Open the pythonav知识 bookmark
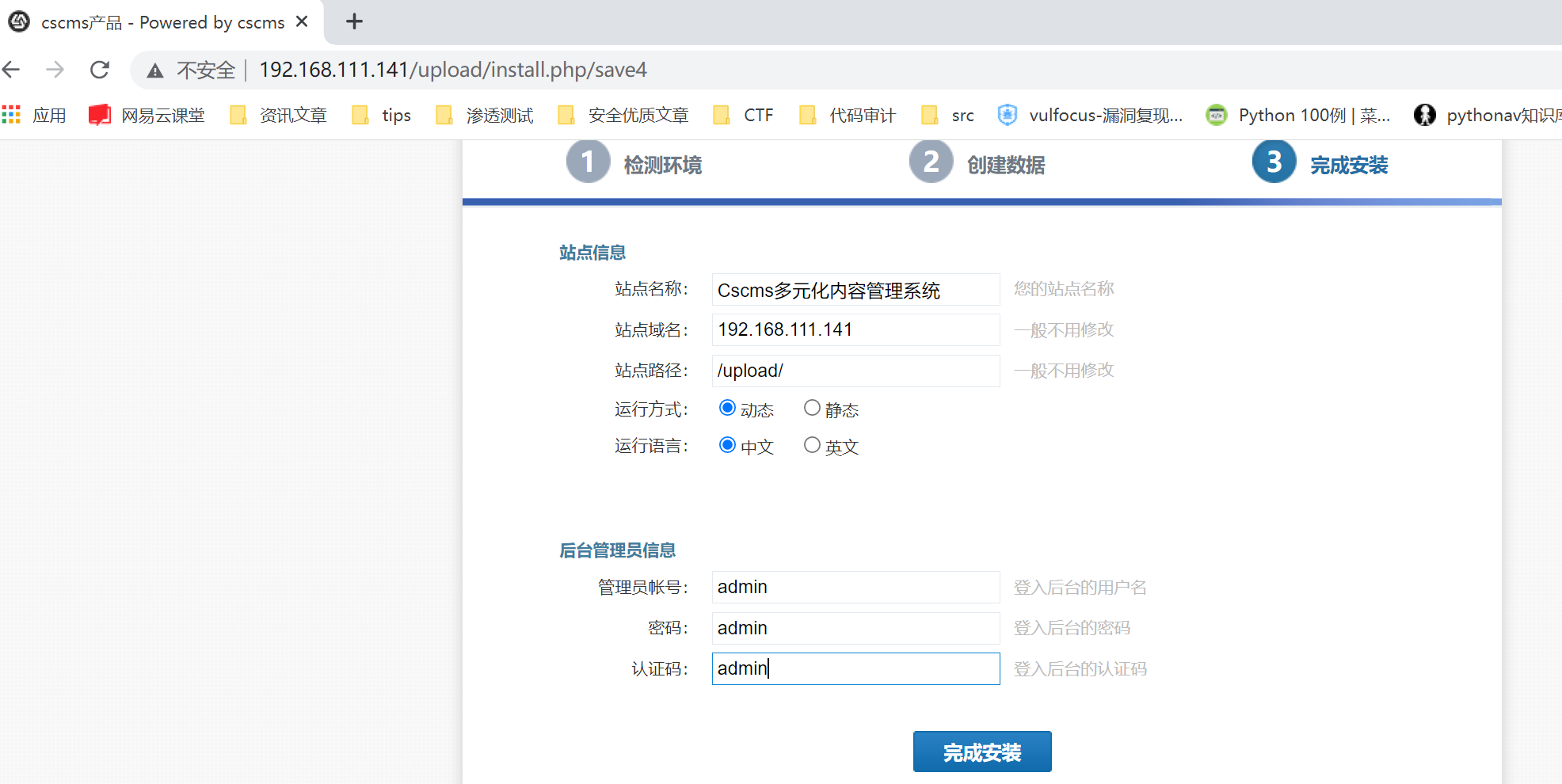The width and height of the screenshot is (1562, 784). coord(1488,115)
